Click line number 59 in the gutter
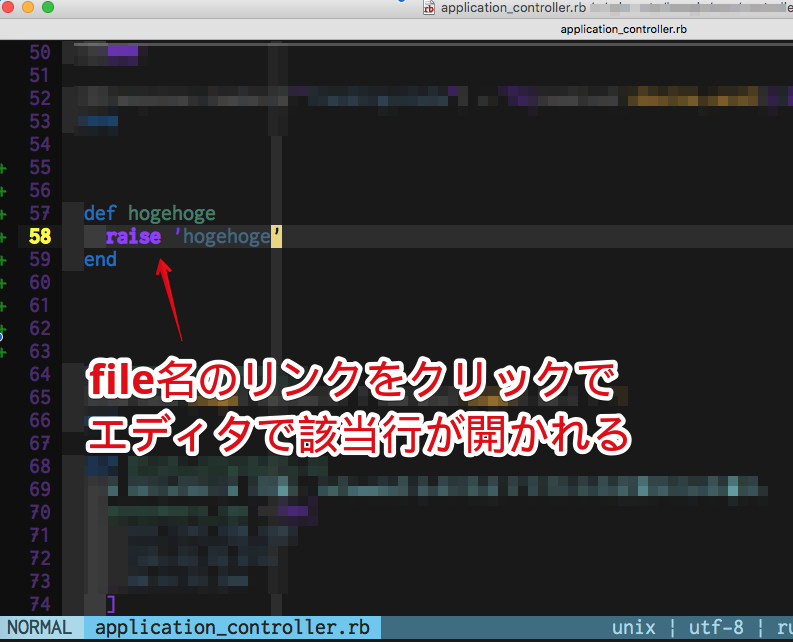This screenshot has height=642, width=793. (40, 260)
